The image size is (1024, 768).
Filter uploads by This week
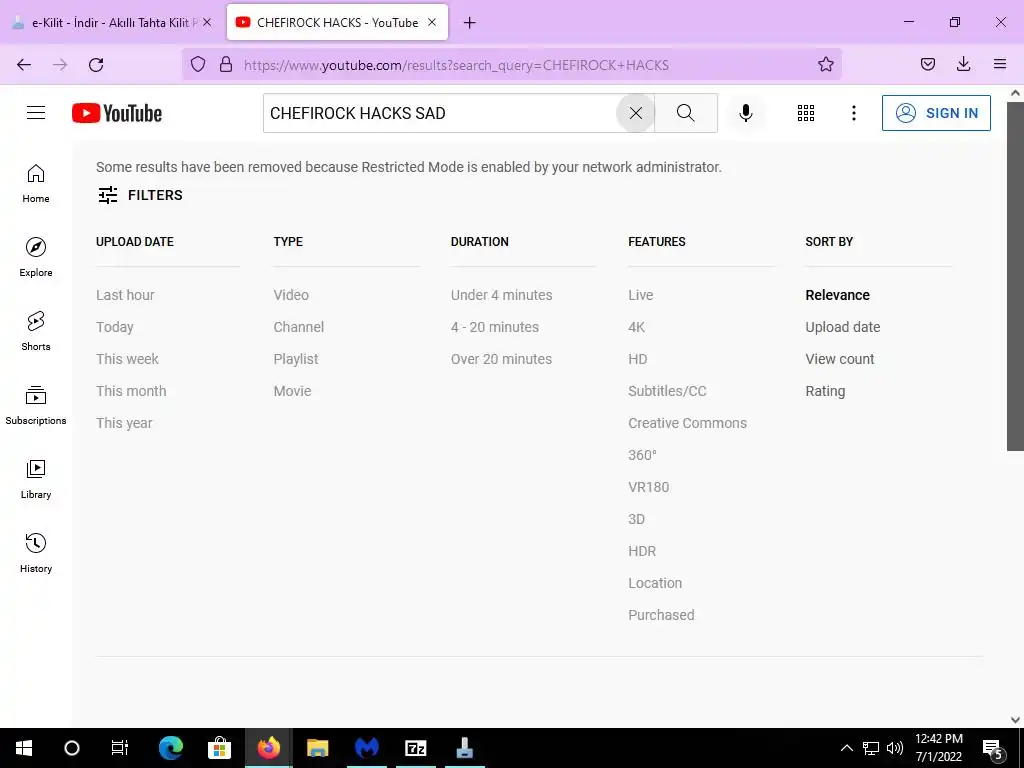(127, 359)
